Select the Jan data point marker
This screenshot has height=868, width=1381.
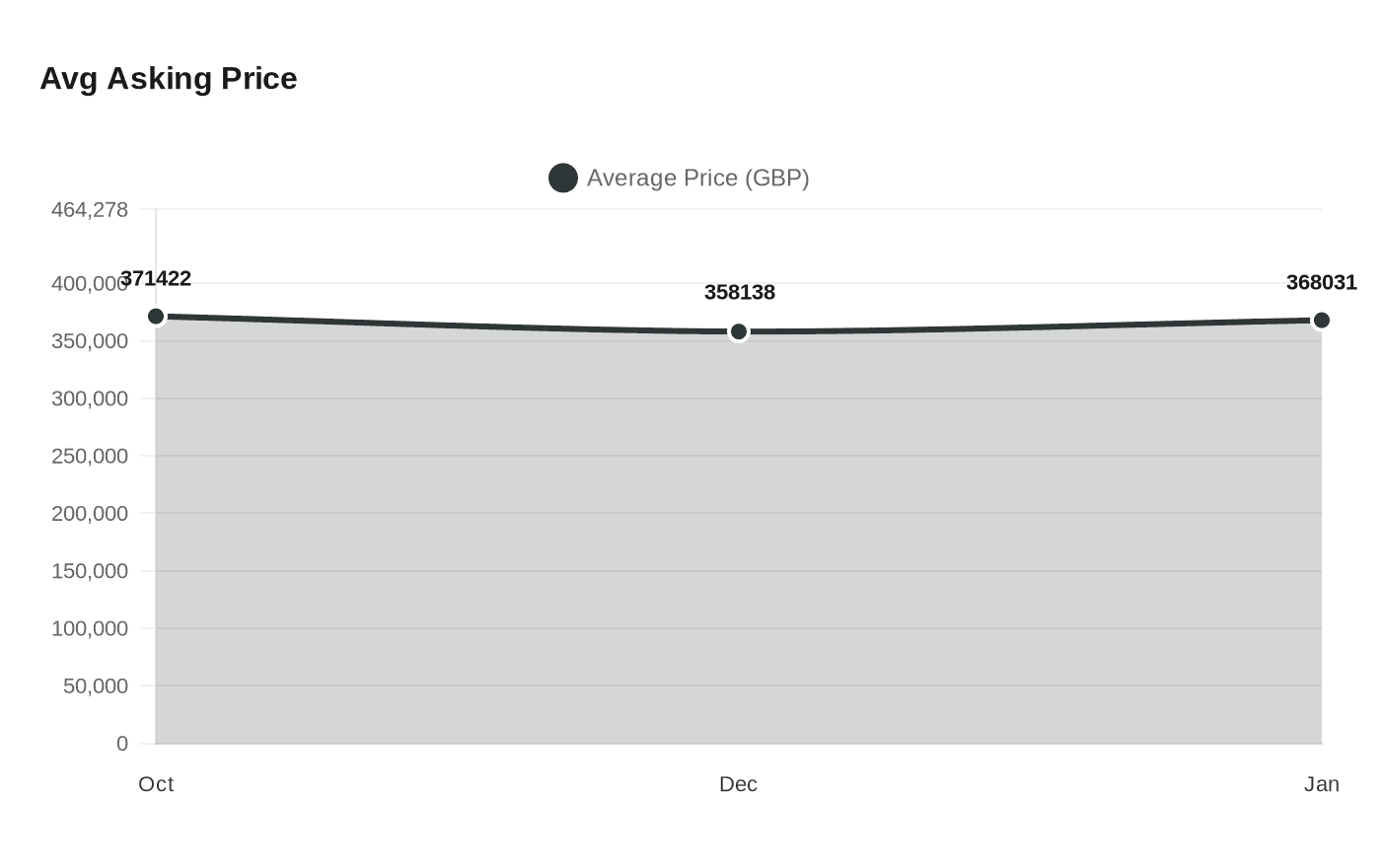(x=1322, y=321)
